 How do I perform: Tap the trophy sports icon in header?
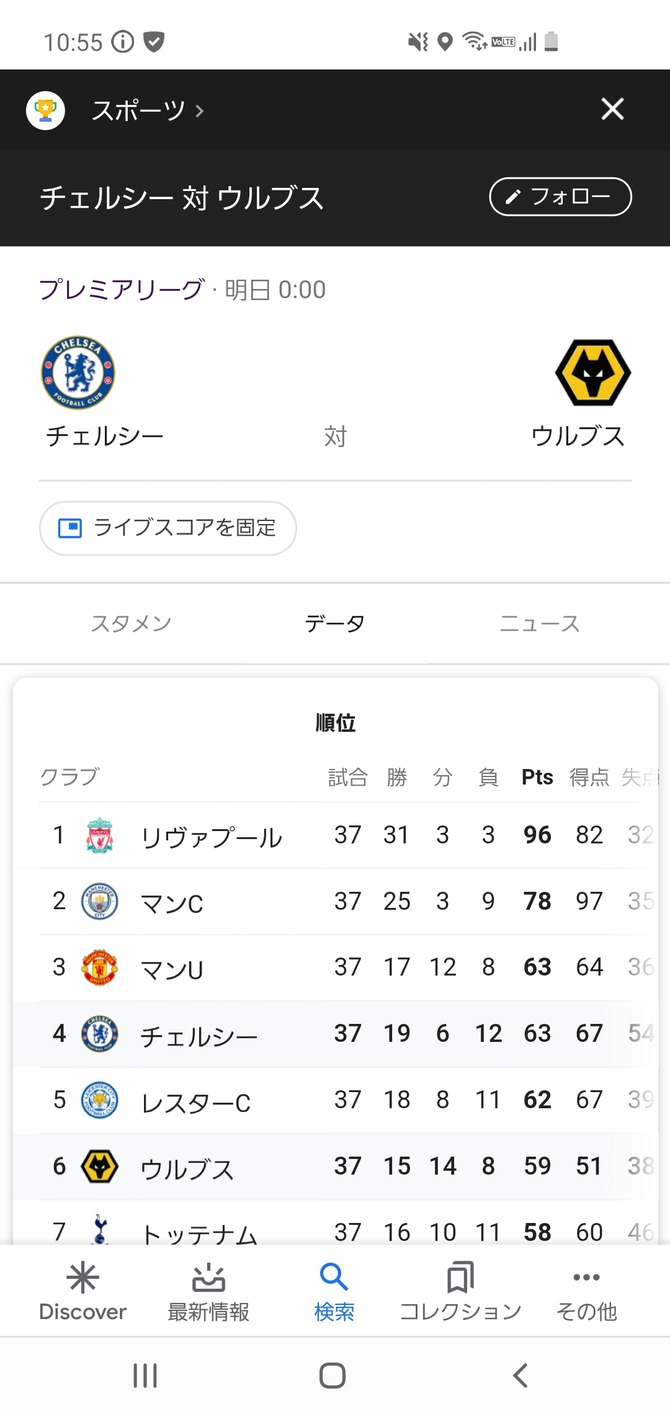(45, 110)
